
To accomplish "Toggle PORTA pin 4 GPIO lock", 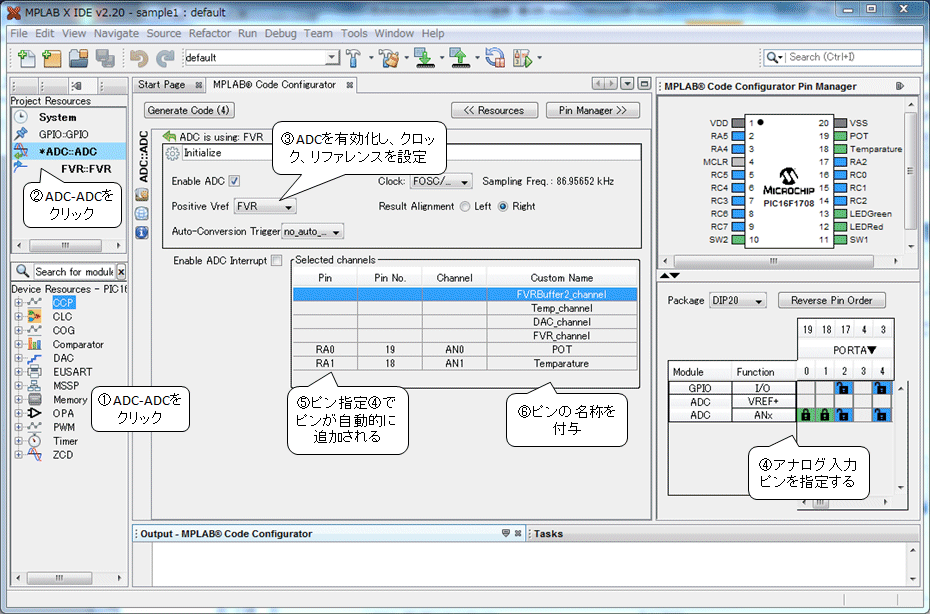I will [882, 388].
